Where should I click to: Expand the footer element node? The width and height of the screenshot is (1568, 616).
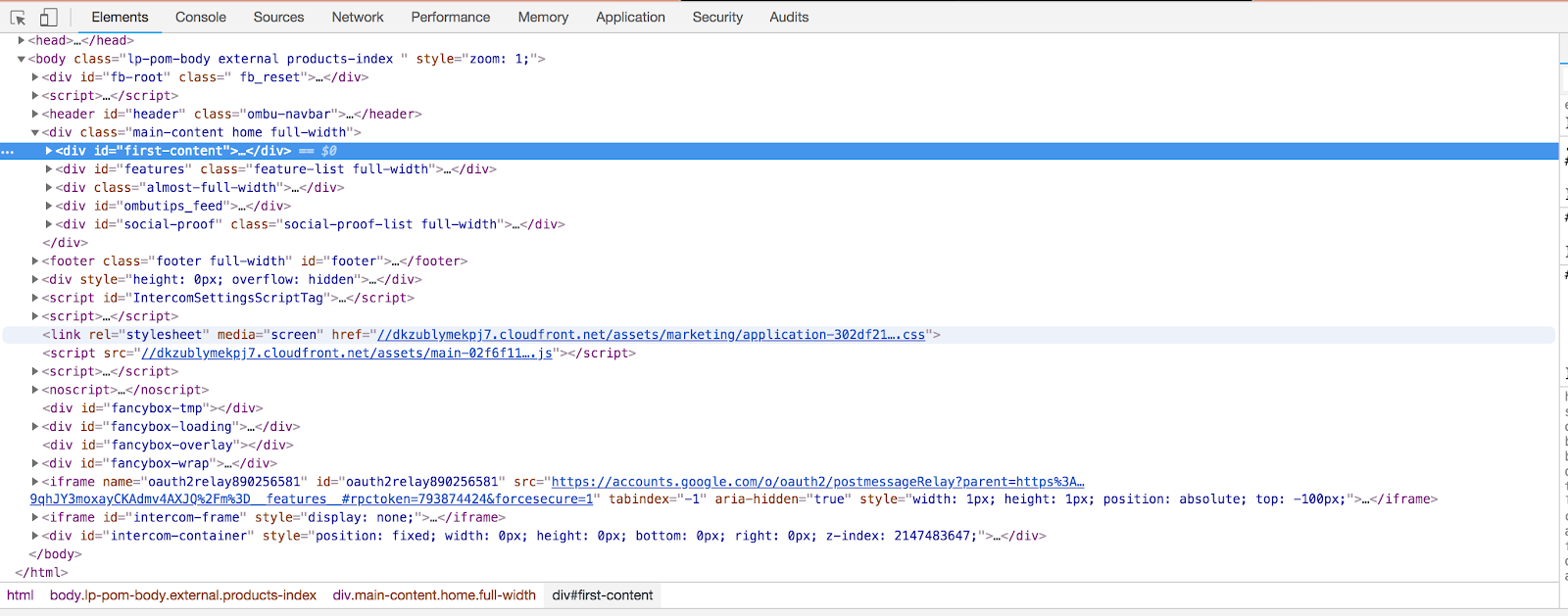click(34, 261)
